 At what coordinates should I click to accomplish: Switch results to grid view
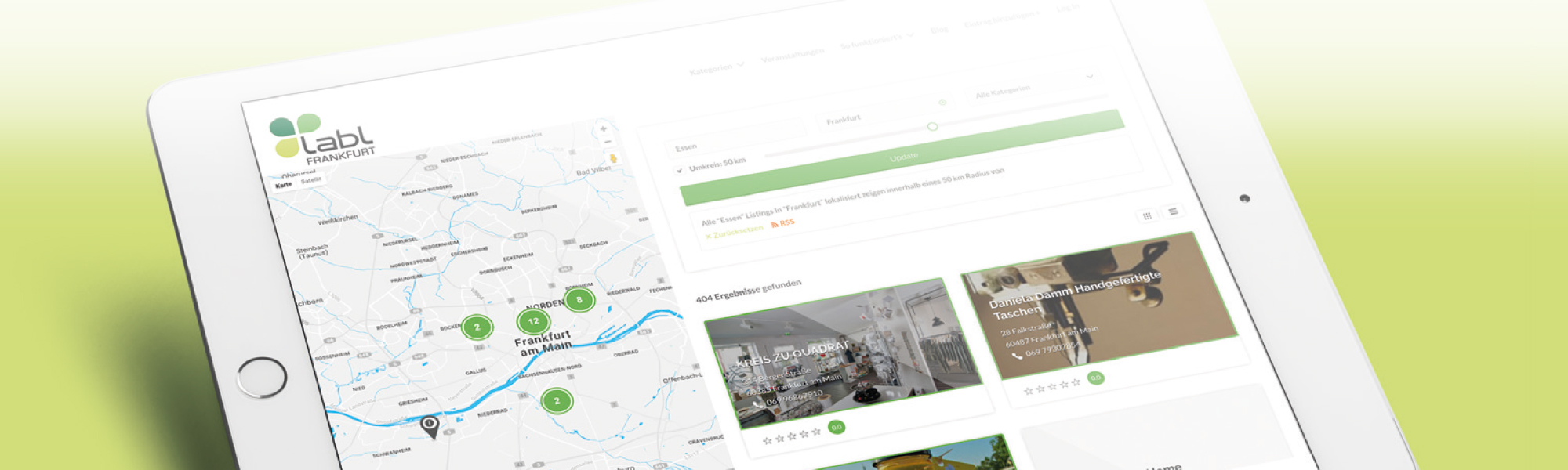pyautogui.click(x=1147, y=216)
